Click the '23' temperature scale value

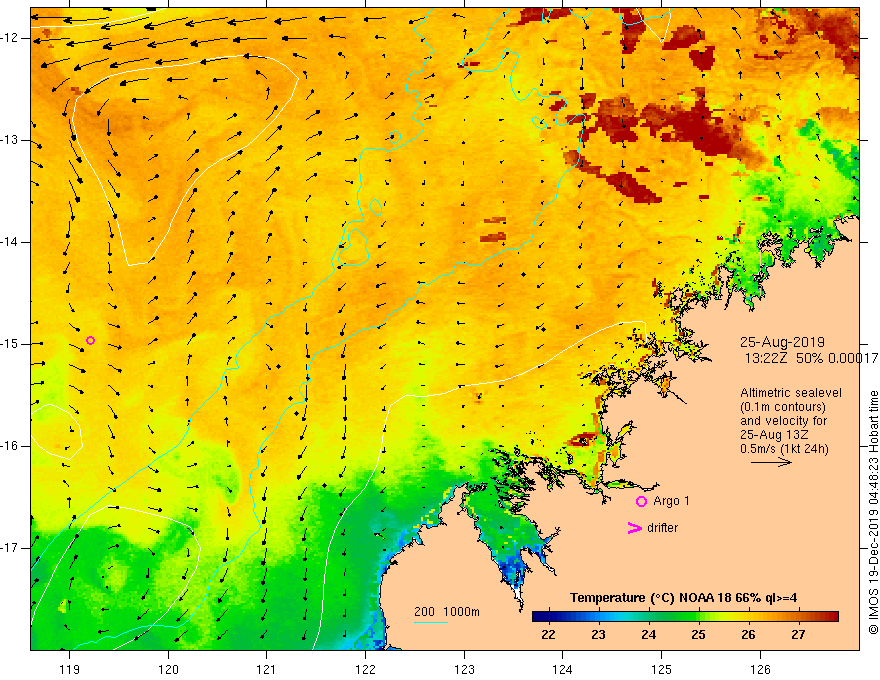[x=598, y=635]
